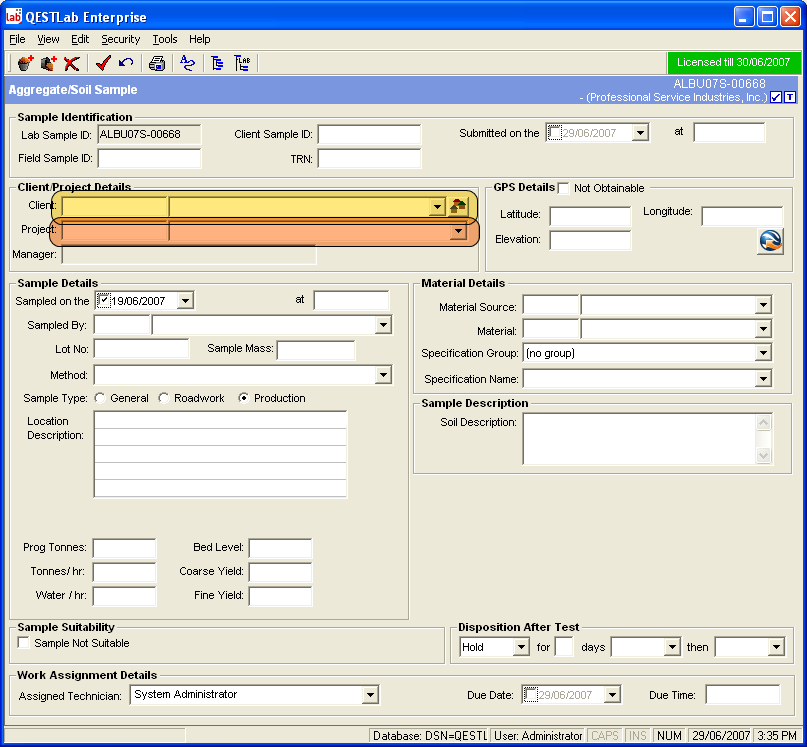Open the Hold disposition dropdown
This screenshot has width=807, height=747.
click(x=520, y=647)
